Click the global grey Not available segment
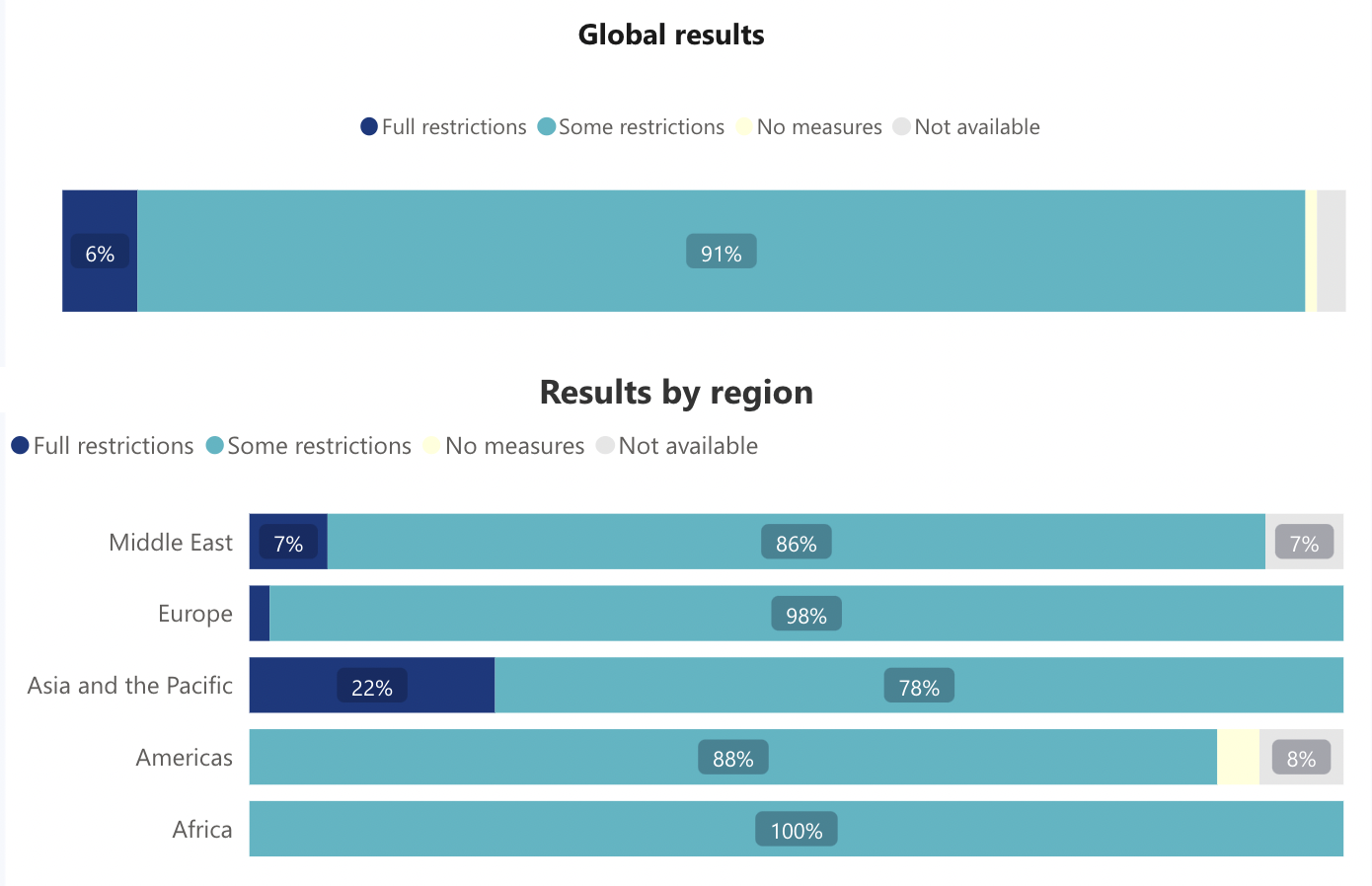1372x886 pixels. [1332, 252]
